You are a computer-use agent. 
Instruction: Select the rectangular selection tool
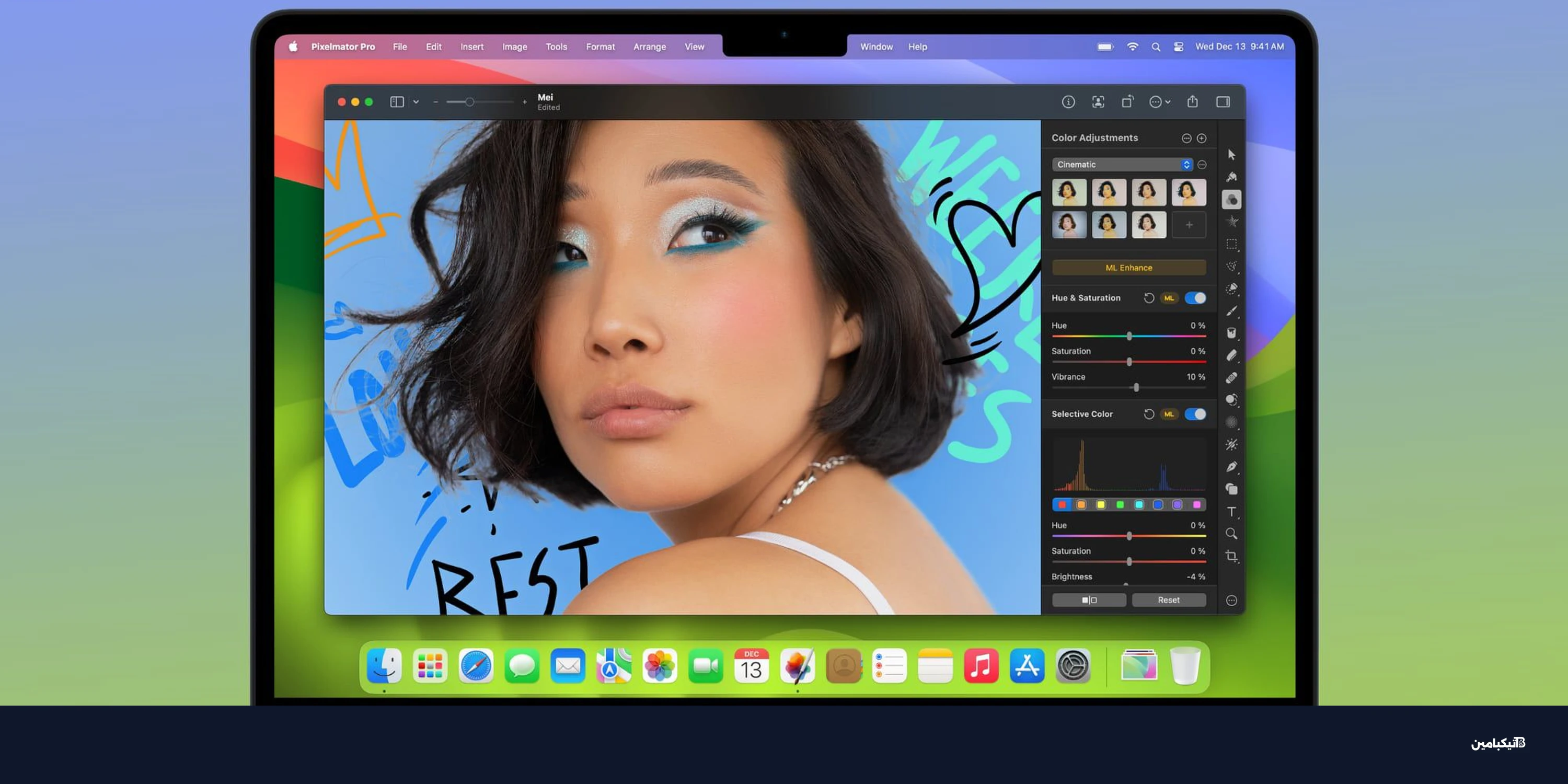(x=1231, y=244)
